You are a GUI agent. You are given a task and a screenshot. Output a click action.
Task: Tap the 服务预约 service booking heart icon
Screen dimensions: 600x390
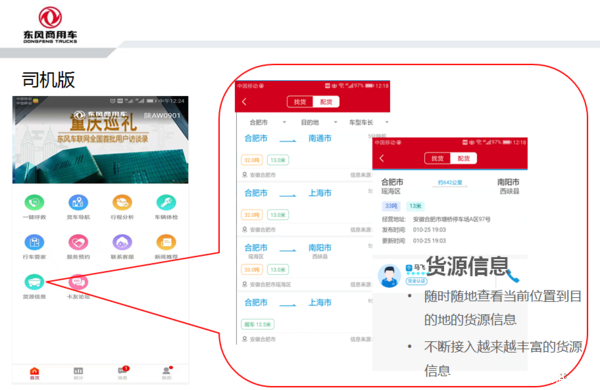(78, 242)
